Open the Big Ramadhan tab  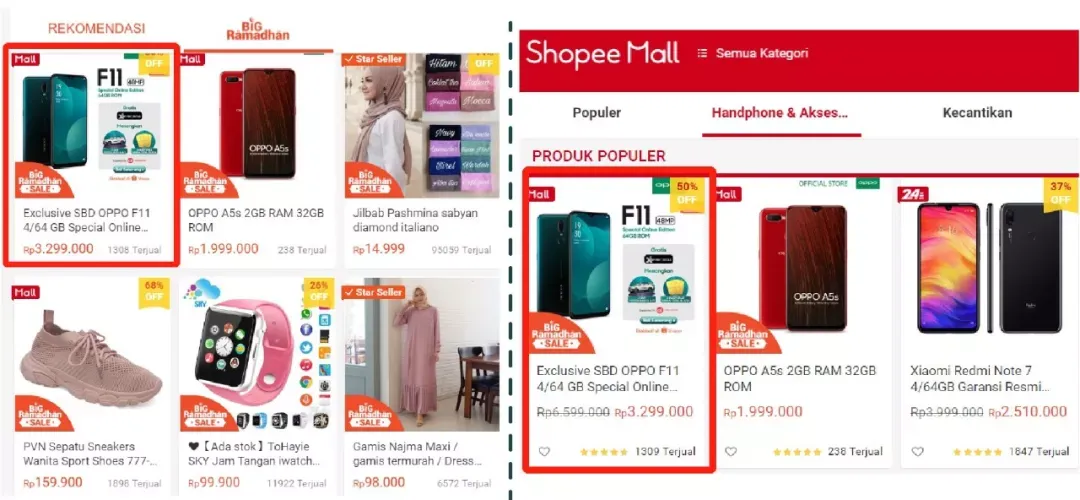click(258, 30)
